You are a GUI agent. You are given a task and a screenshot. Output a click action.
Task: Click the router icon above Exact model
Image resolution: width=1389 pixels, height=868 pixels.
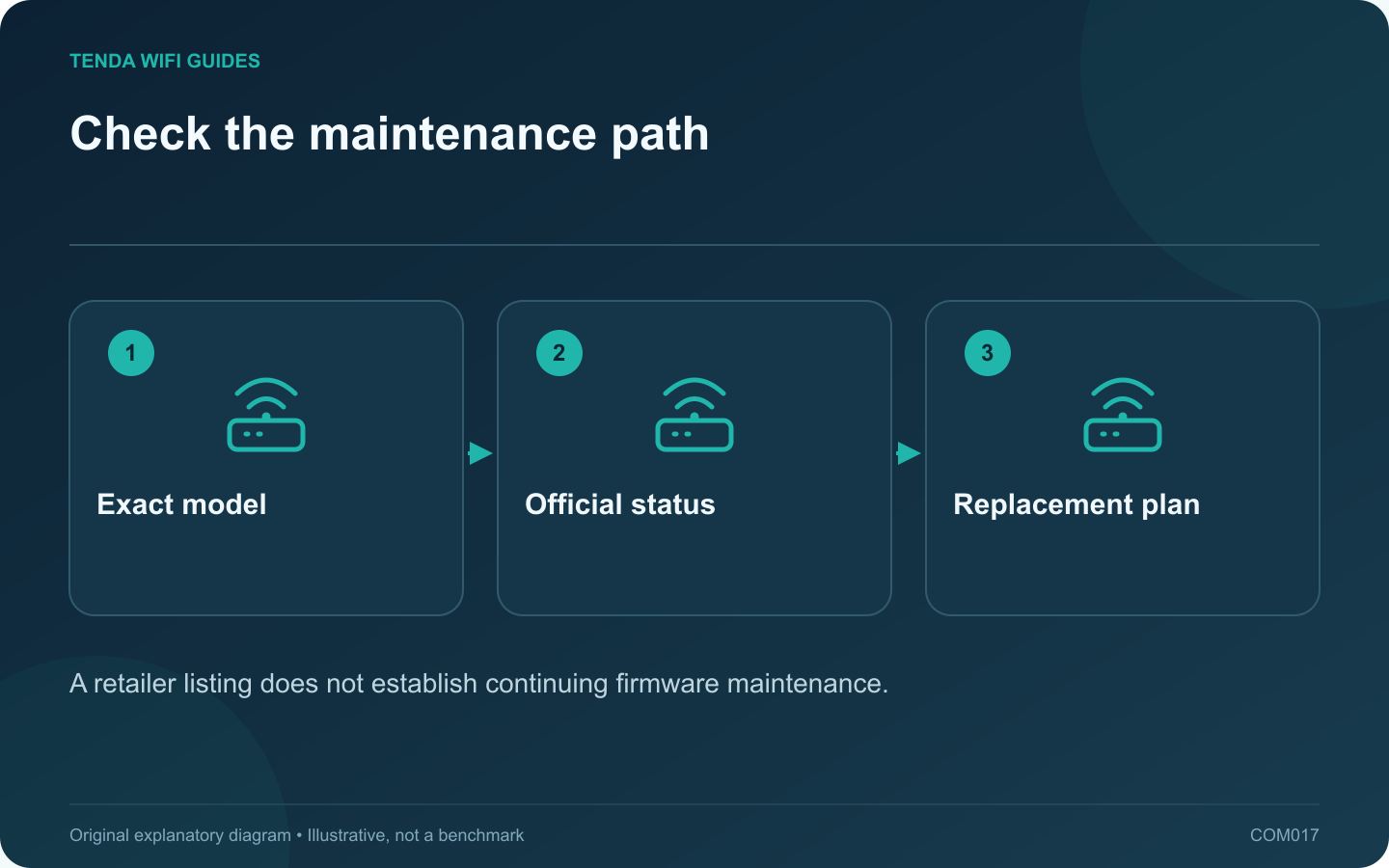pos(266,415)
